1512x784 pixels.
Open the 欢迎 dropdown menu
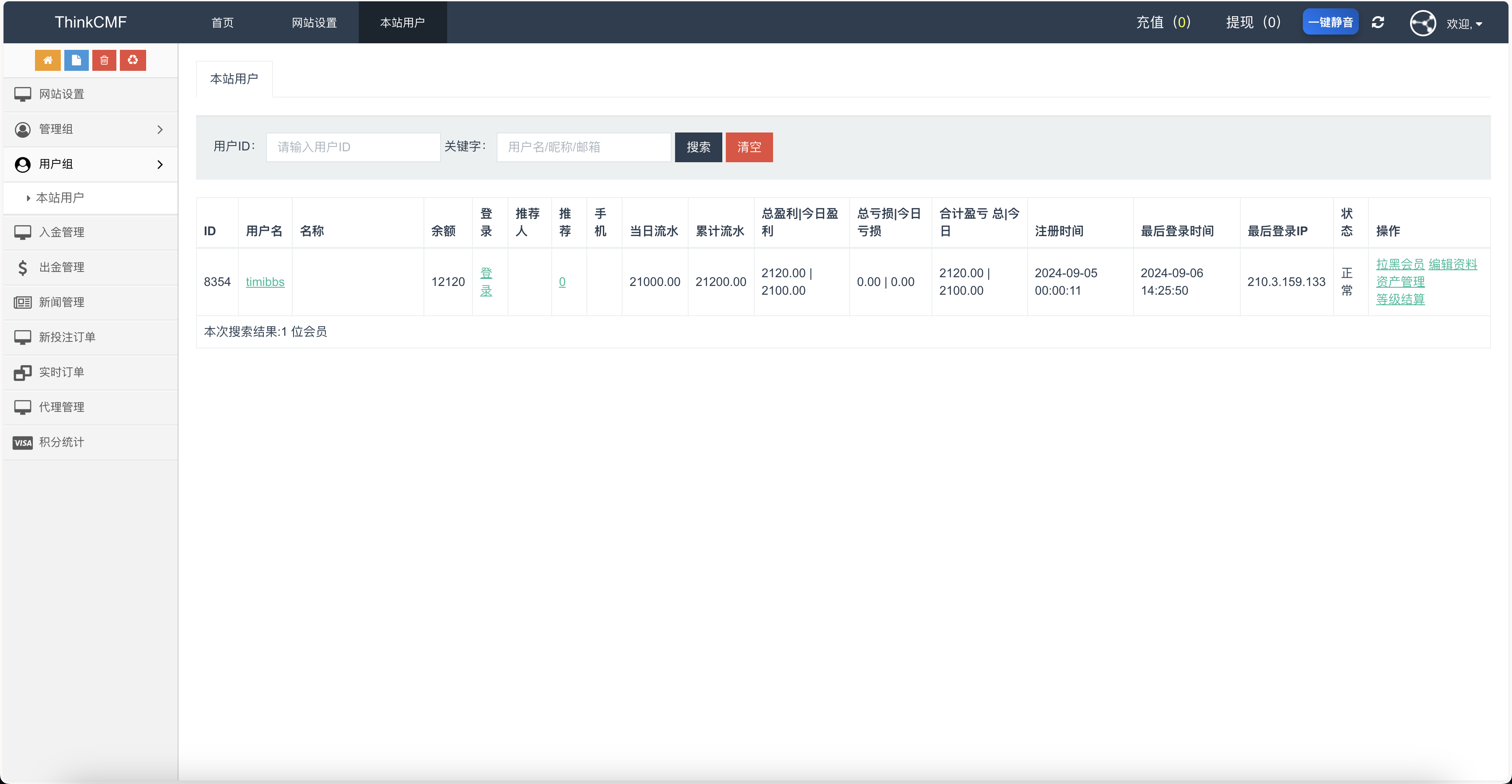pos(1465,24)
